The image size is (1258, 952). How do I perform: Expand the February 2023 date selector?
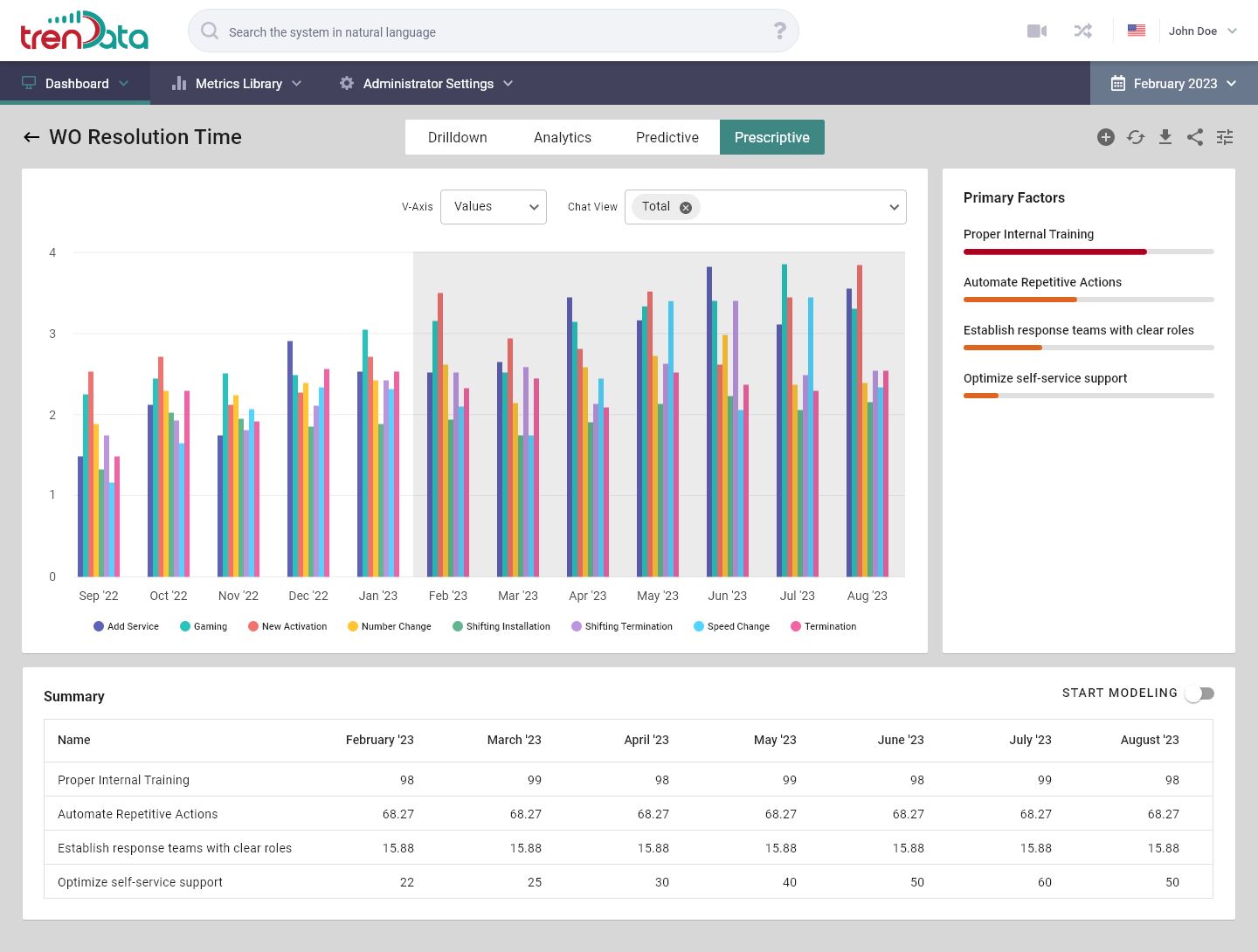click(1173, 84)
